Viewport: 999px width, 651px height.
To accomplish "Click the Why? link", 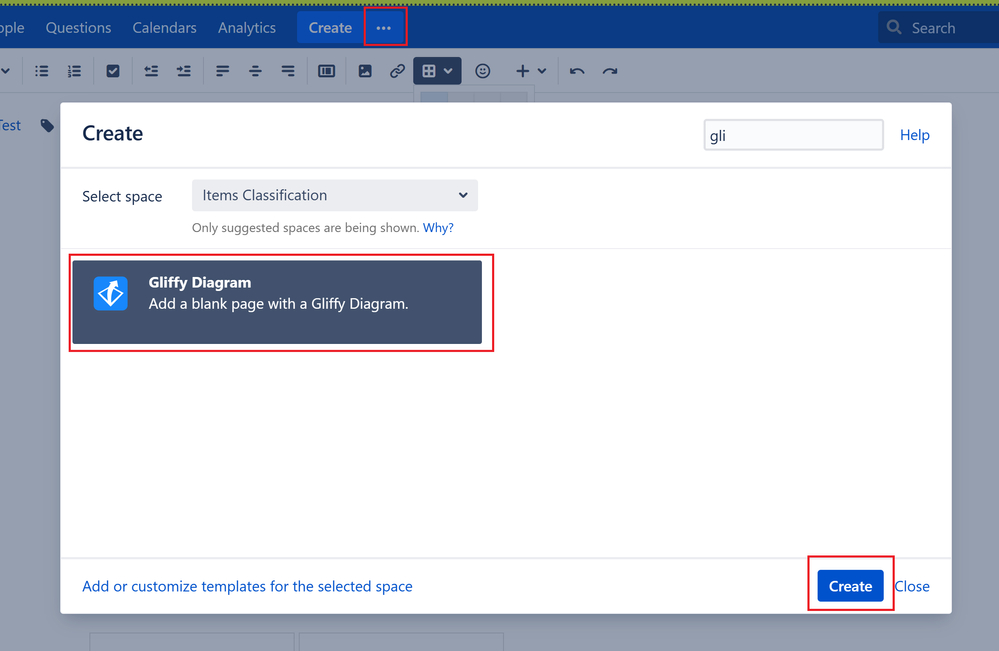I will tap(438, 227).
